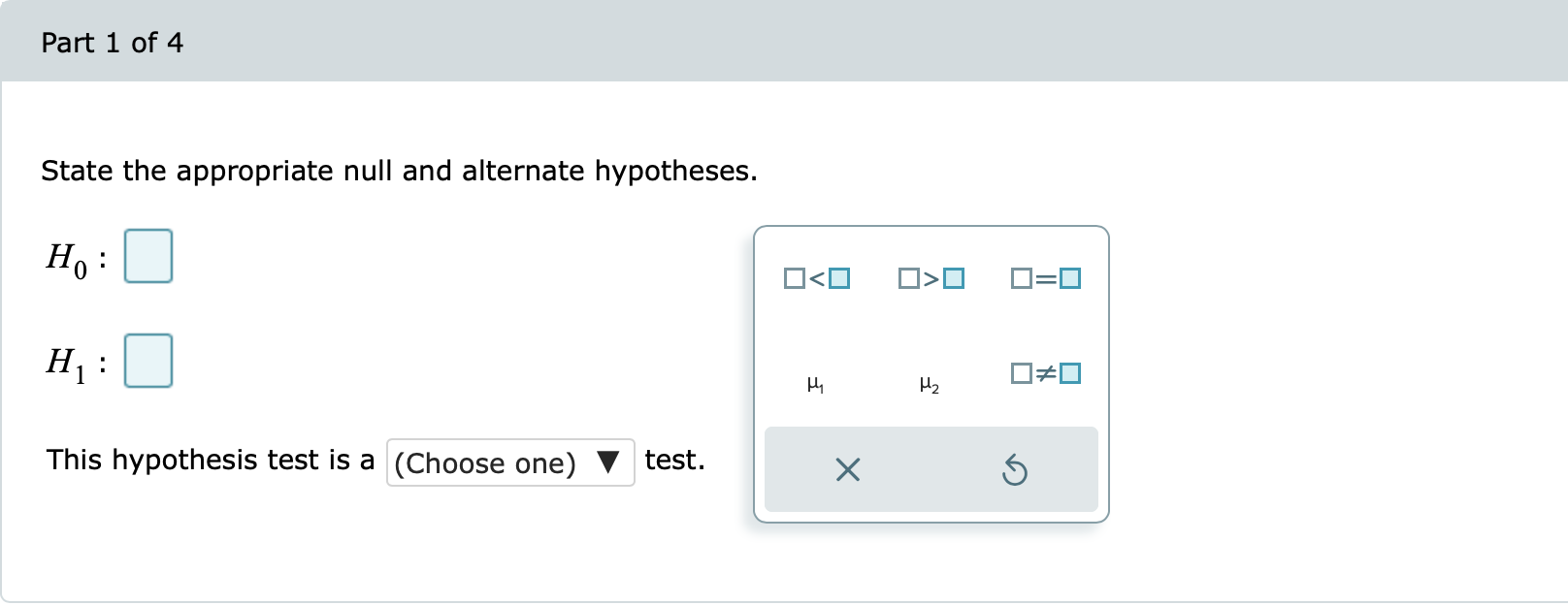Click the "Part 1 of 4" header
Image resolution: width=1568 pixels, height=605 pixels.
[112, 43]
